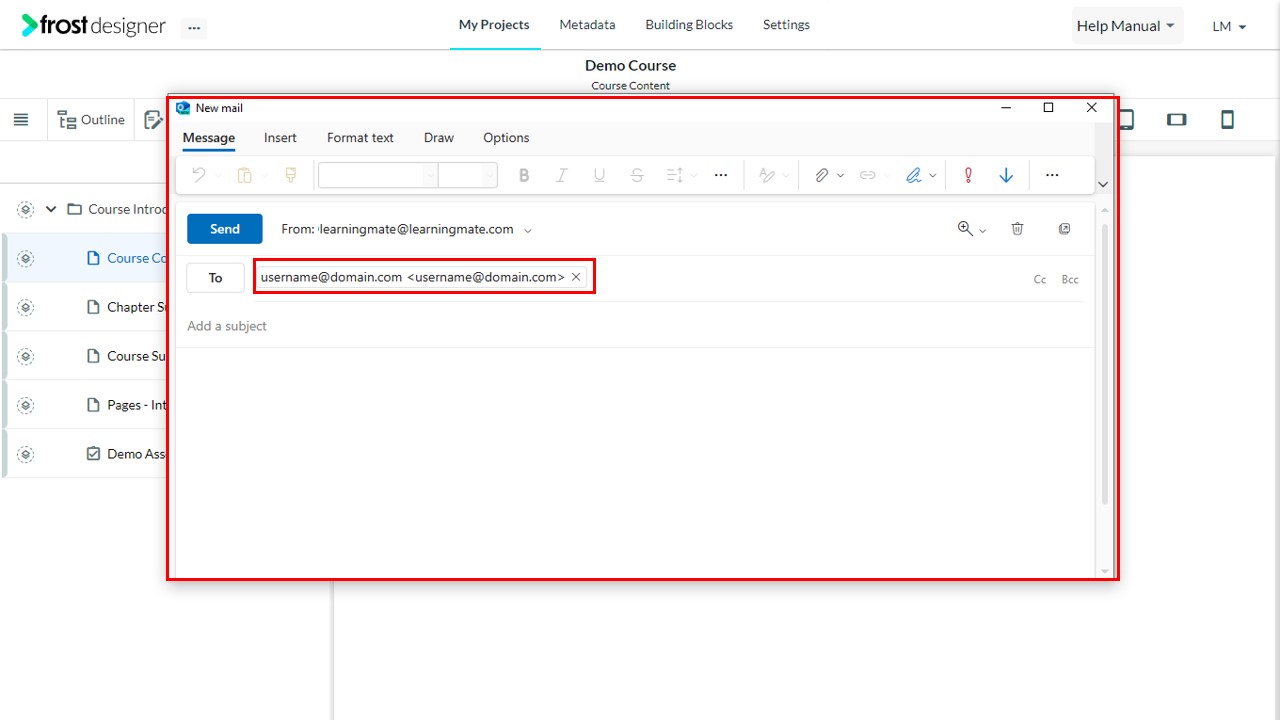The height and width of the screenshot is (720, 1280).
Task: Switch to the Format text tab
Action: click(360, 138)
